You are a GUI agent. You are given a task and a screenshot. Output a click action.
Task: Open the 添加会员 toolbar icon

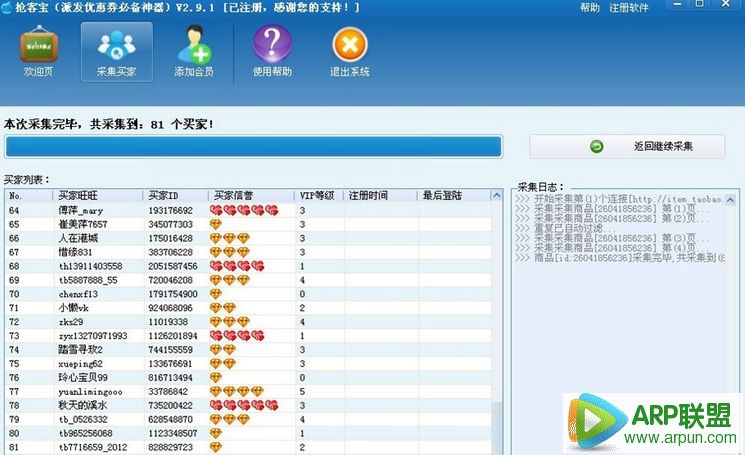pos(194,51)
